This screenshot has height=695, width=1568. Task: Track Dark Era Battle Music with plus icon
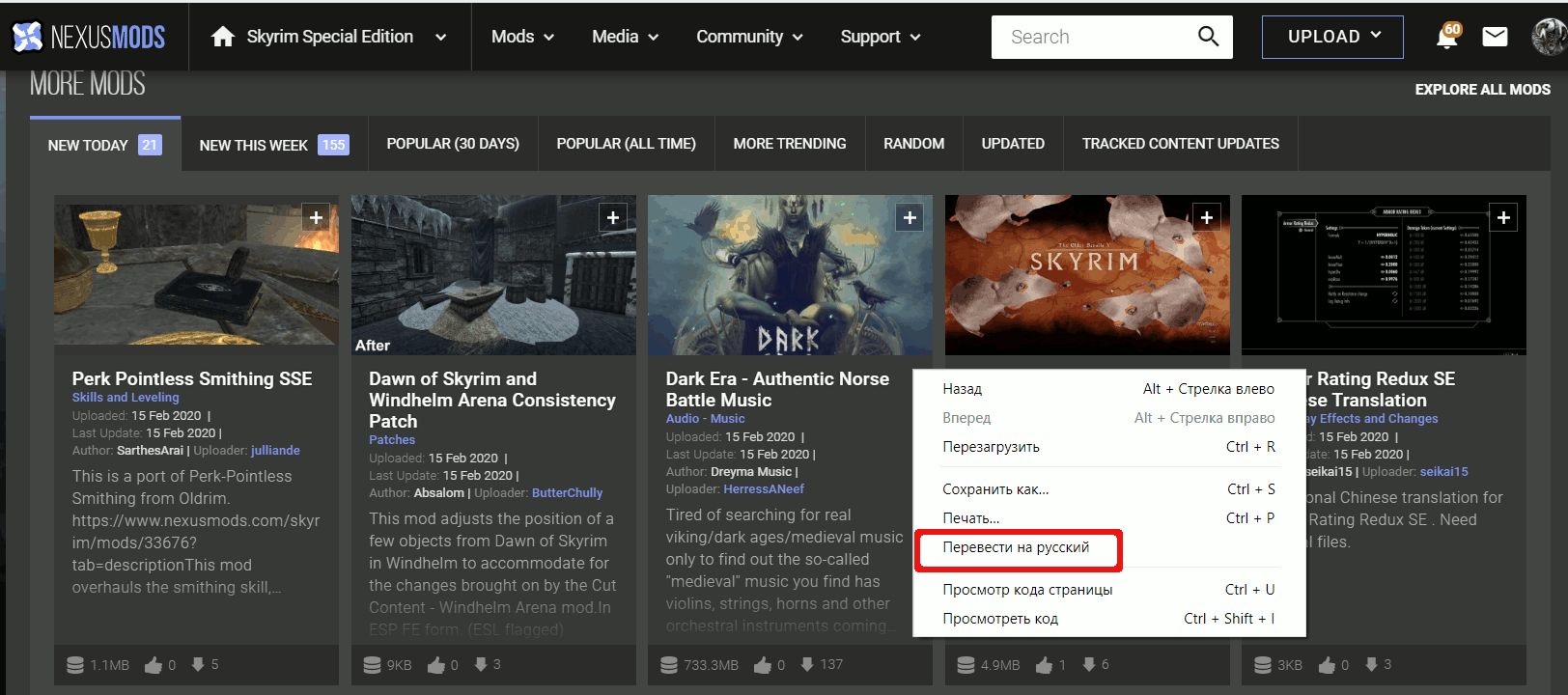pos(910,218)
